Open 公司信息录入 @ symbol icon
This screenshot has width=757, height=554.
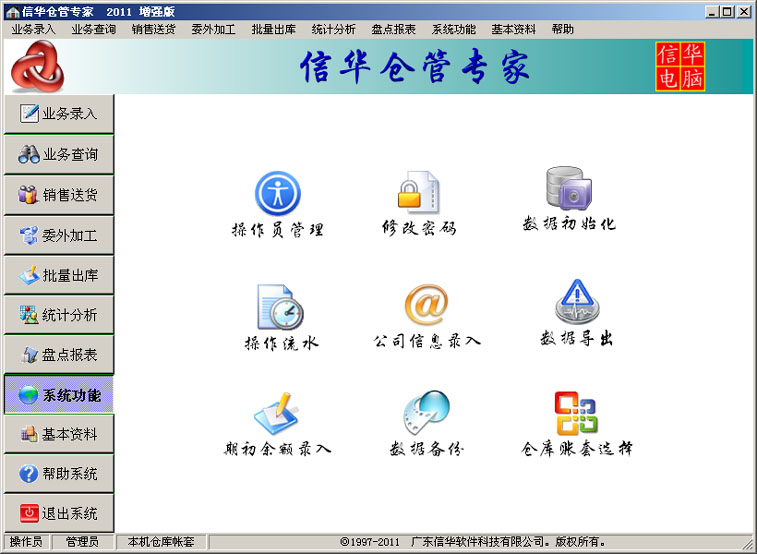[427, 304]
